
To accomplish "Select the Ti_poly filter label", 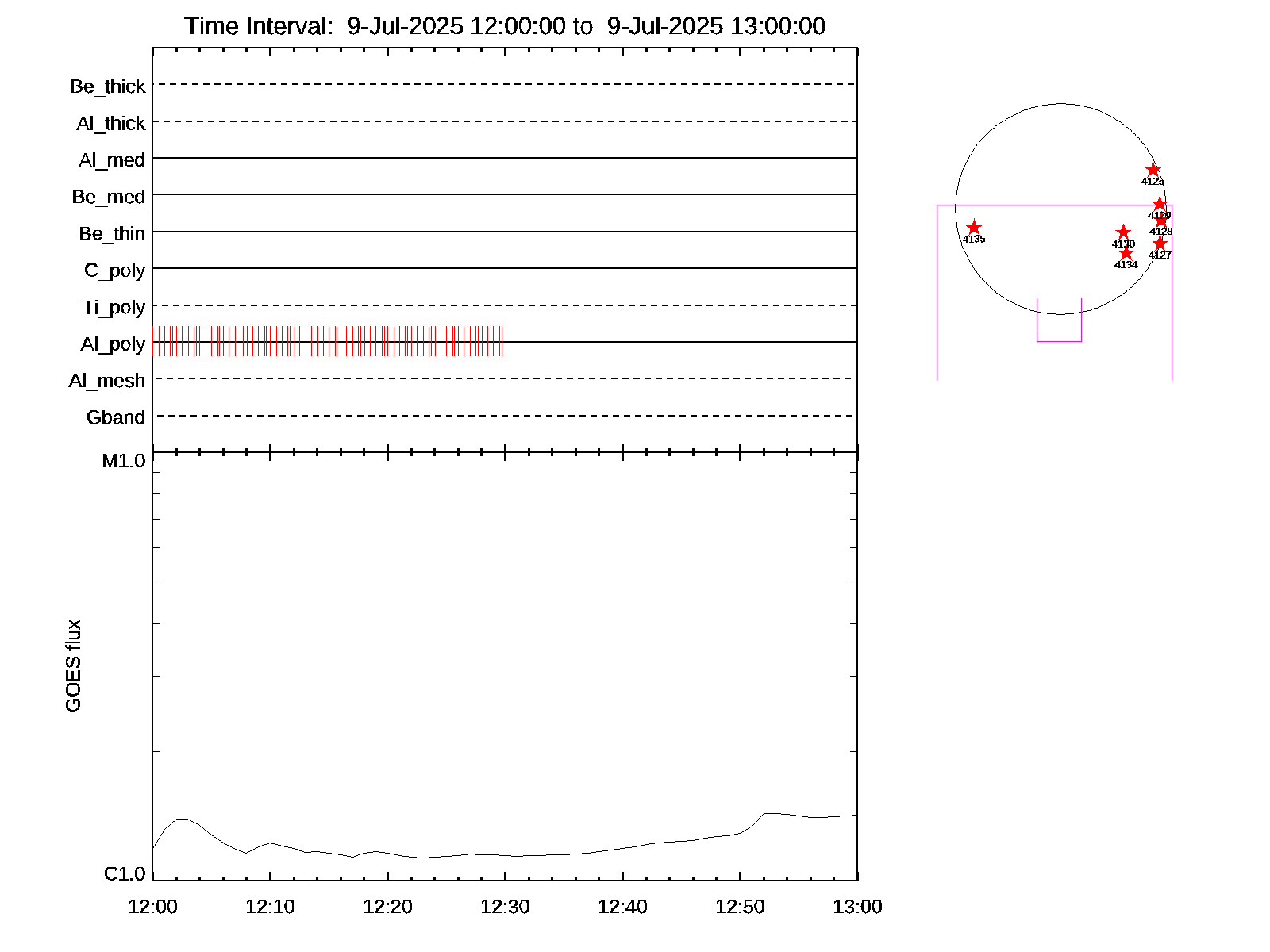I will pos(114,307).
